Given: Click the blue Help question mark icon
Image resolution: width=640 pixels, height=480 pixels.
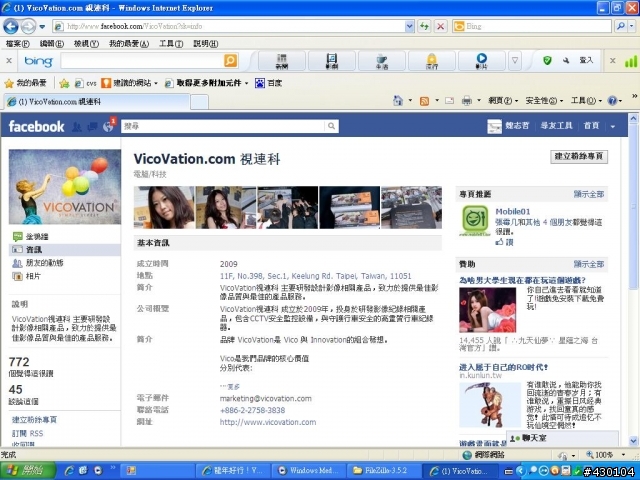Looking at the screenshot, I should coord(612,100).
